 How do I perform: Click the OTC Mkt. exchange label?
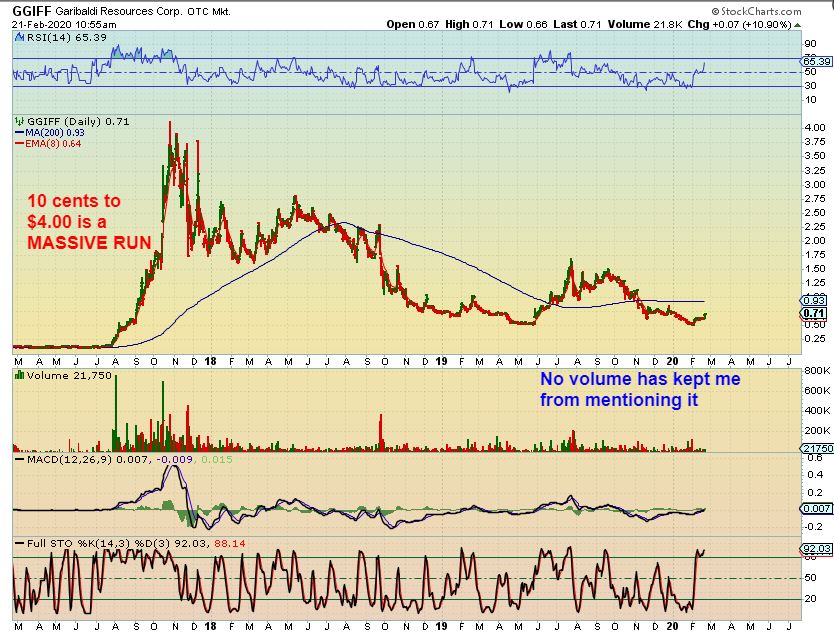[x=208, y=11]
